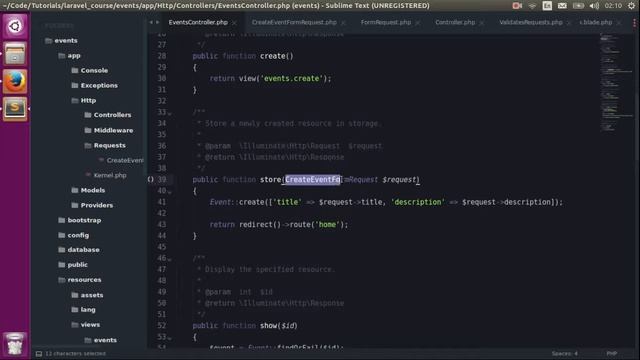Viewport: 640px width, 360px height.
Task: Open the CreateEvent file under Requests
Action: (x=125, y=160)
